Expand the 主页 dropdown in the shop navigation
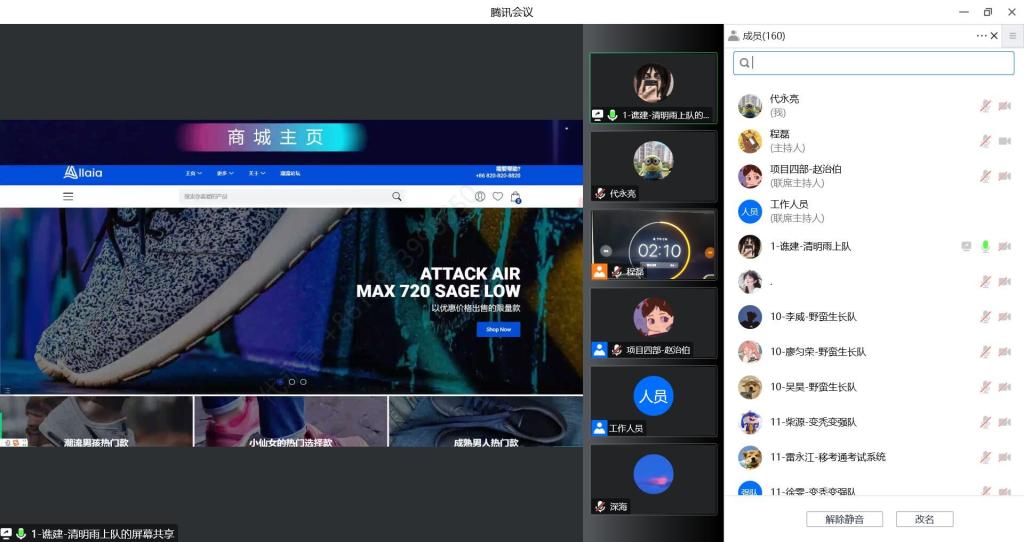 click(x=194, y=174)
